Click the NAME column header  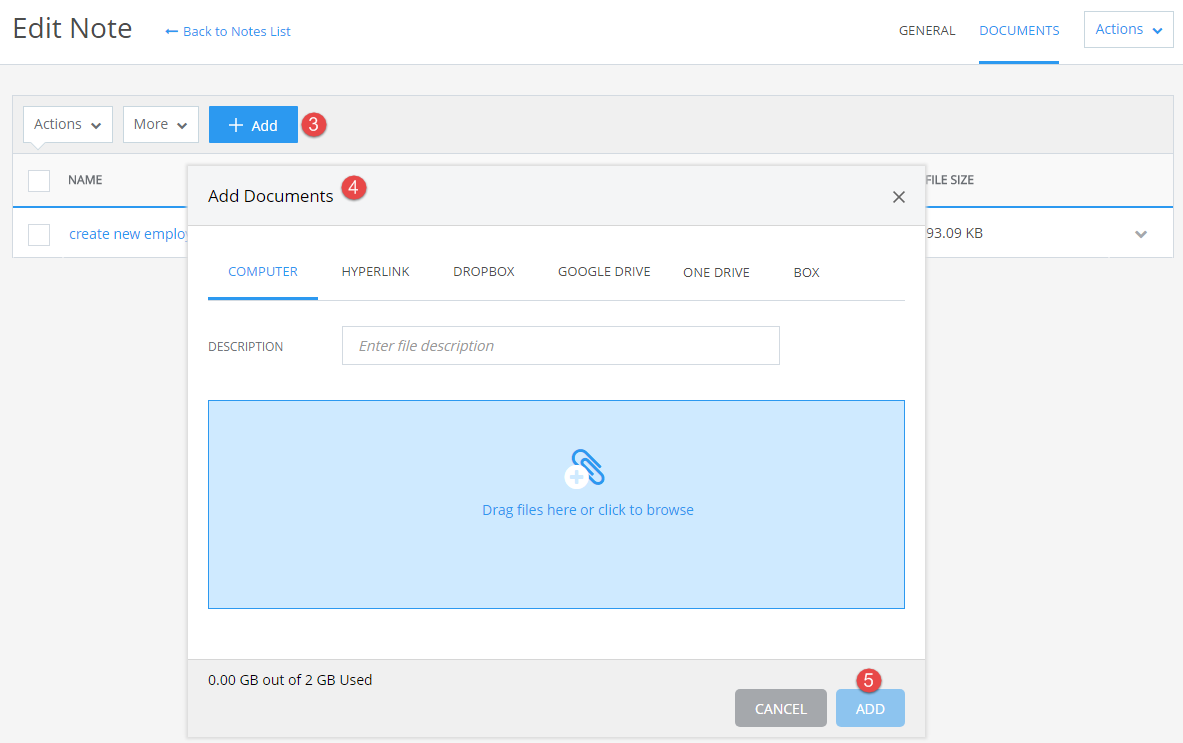click(85, 180)
